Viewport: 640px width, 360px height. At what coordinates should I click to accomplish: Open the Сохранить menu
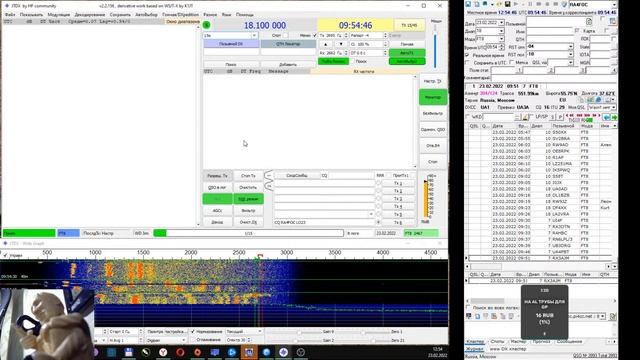click(x=120, y=15)
